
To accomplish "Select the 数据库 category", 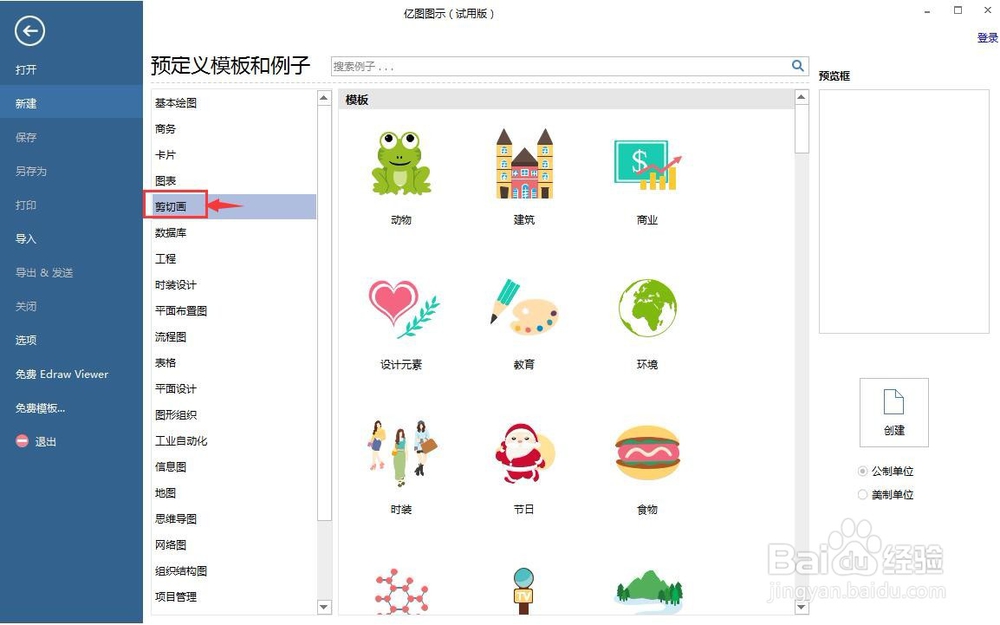I will (x=171, y=233).
